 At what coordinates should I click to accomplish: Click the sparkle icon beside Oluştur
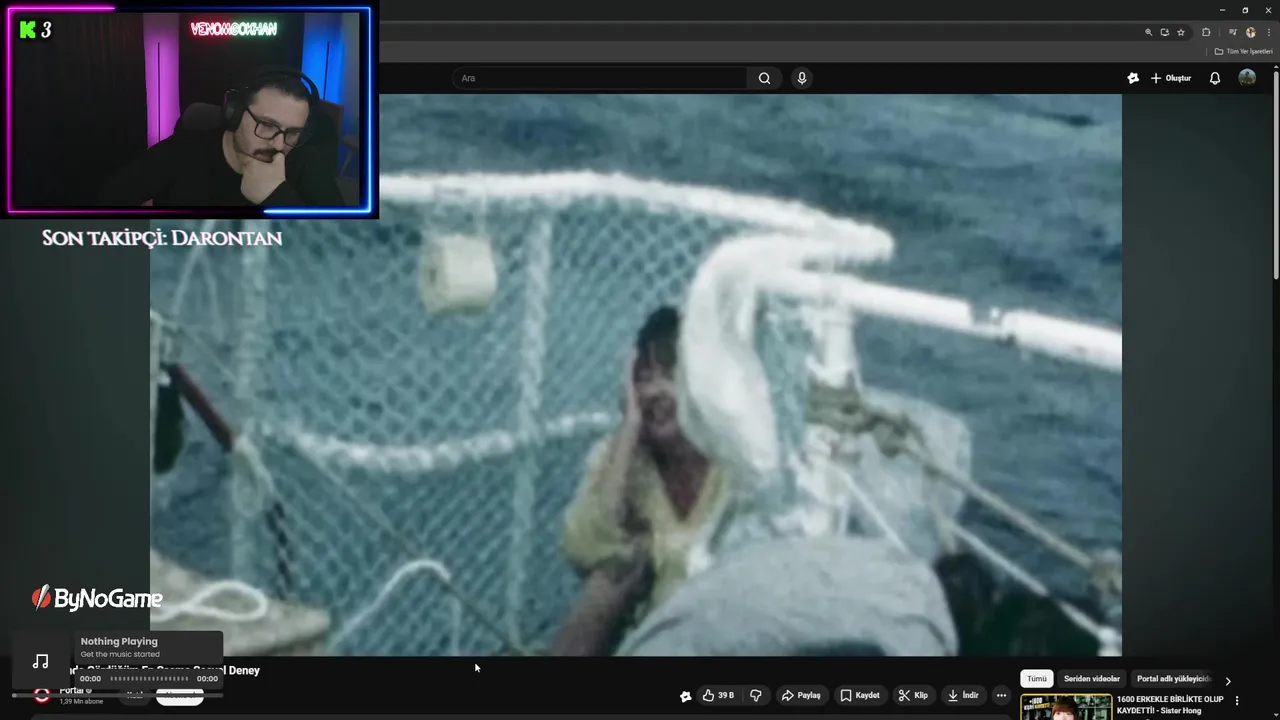[1132, 78]
